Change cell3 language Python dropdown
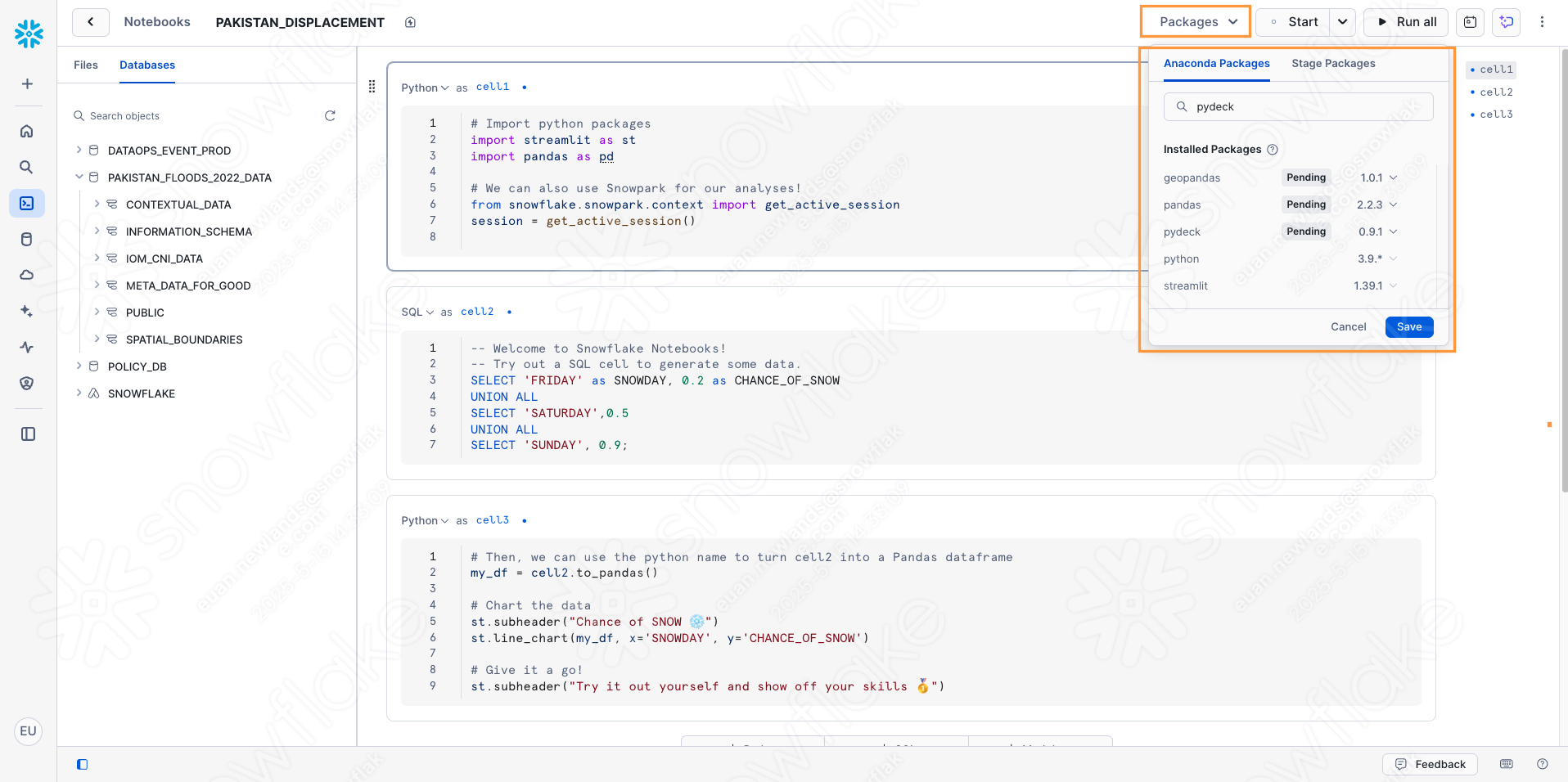 425,520
